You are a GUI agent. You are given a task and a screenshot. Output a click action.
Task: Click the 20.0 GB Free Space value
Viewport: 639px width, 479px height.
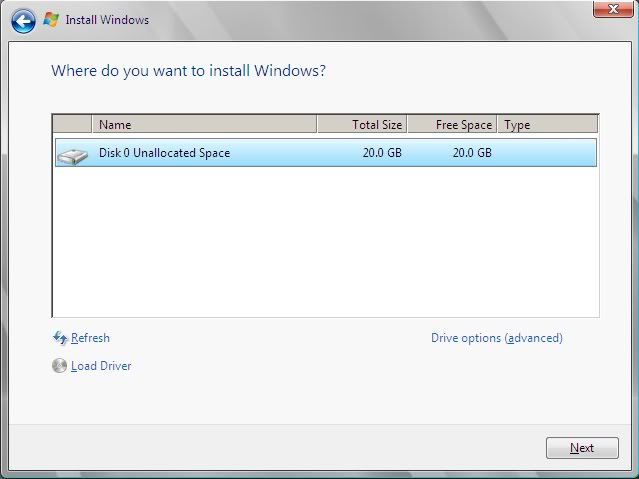(x=472, y=153)
